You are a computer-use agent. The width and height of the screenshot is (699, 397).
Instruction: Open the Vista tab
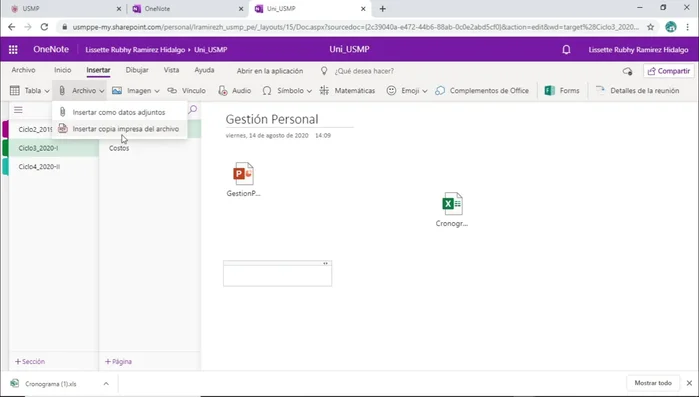coord(171,70)
